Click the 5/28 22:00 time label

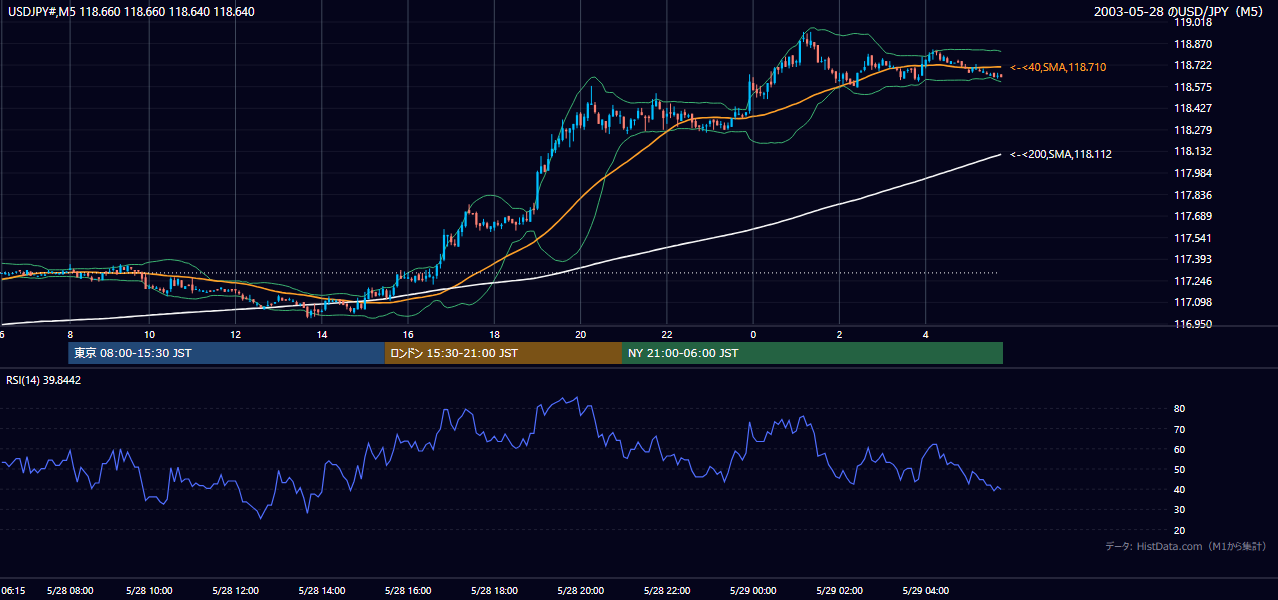666,591
